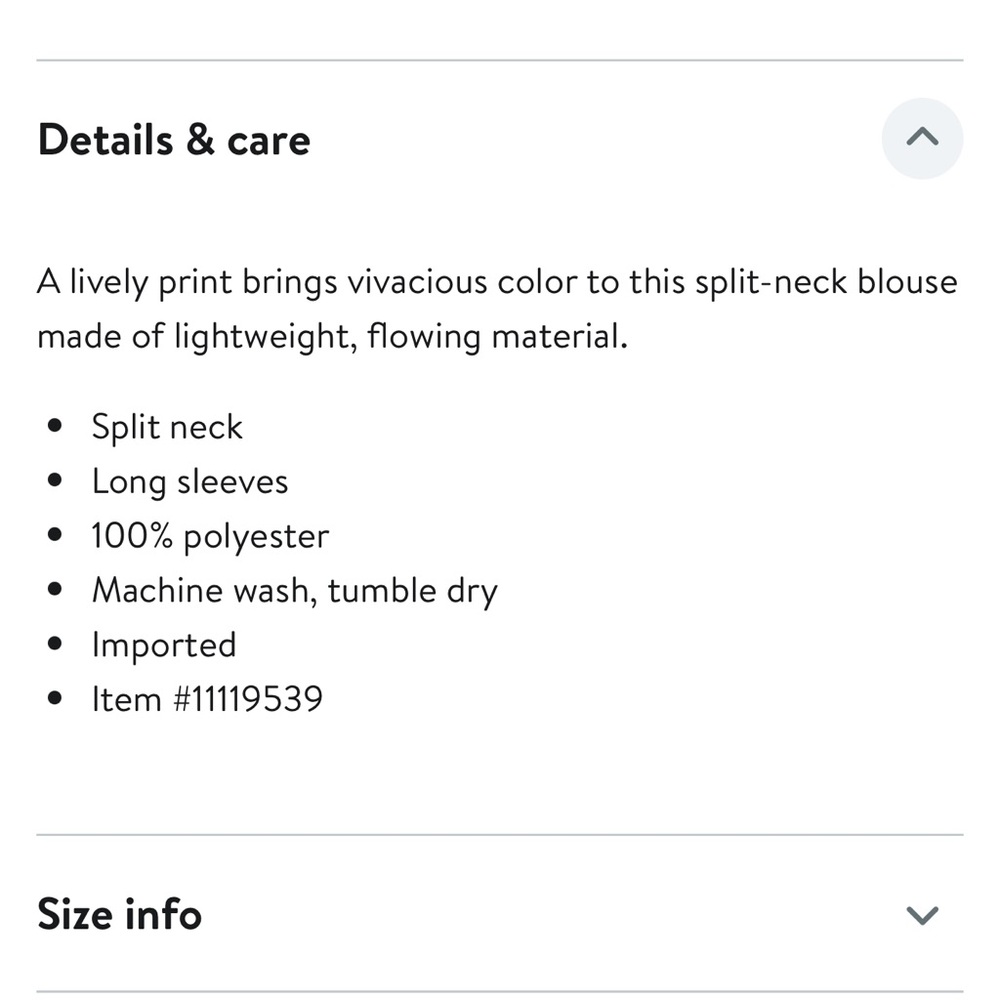
Task: Click the word 'care' in the section title
Action: click(x=268, y=142)
